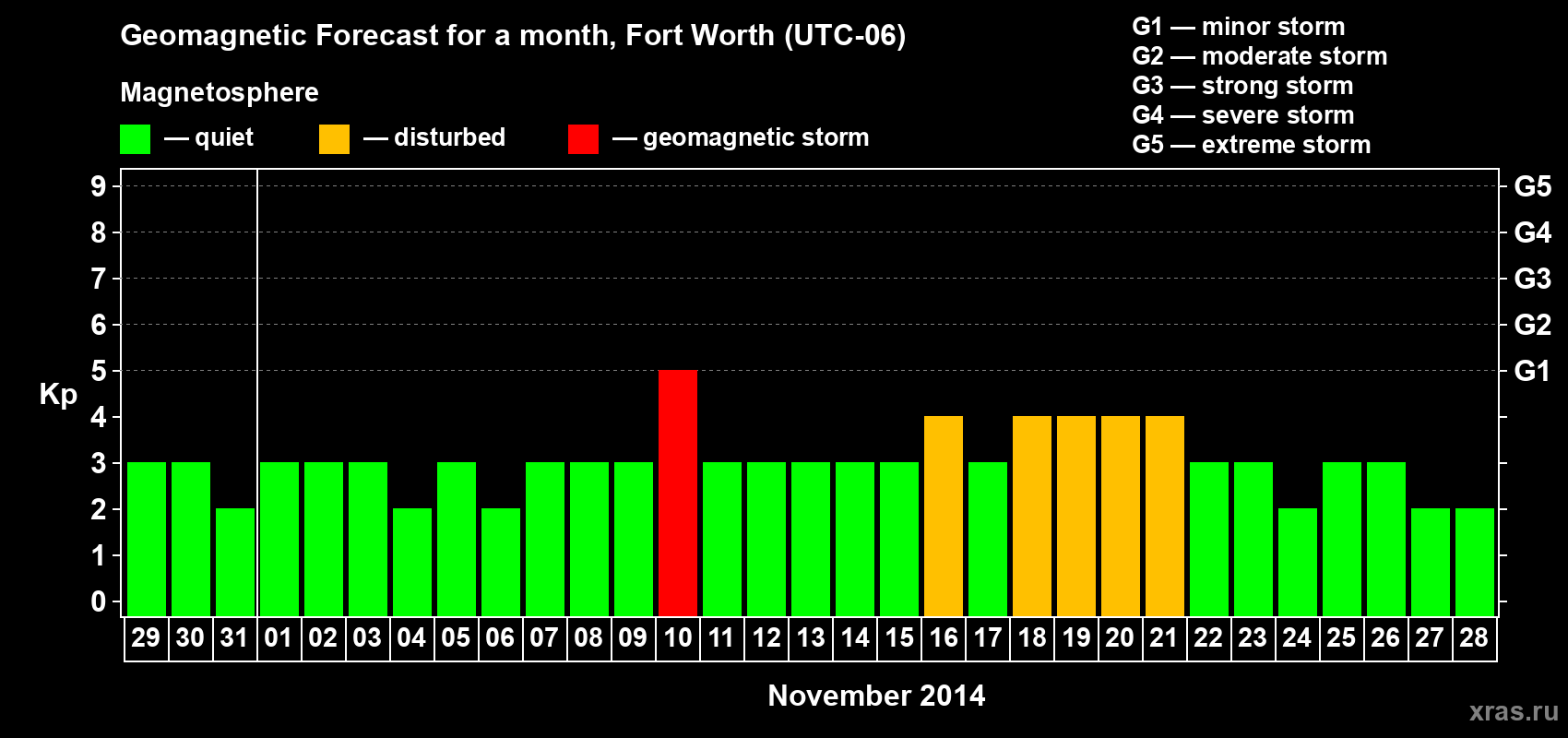Screen dimensions: 1568x738
Task: Select the orange bar for day 20
Action: tap(1121, 516)
